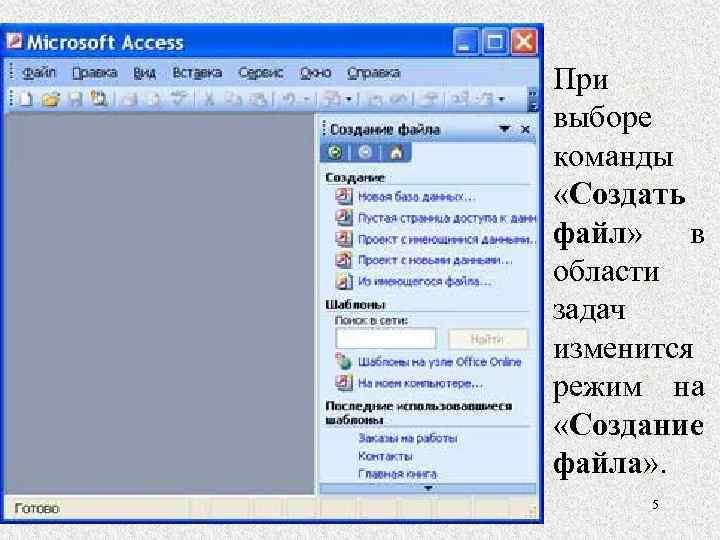Close the Создание файла task pane
Image resolution: width=720 pixels, height=540 pixels.
tap(526, 129)
